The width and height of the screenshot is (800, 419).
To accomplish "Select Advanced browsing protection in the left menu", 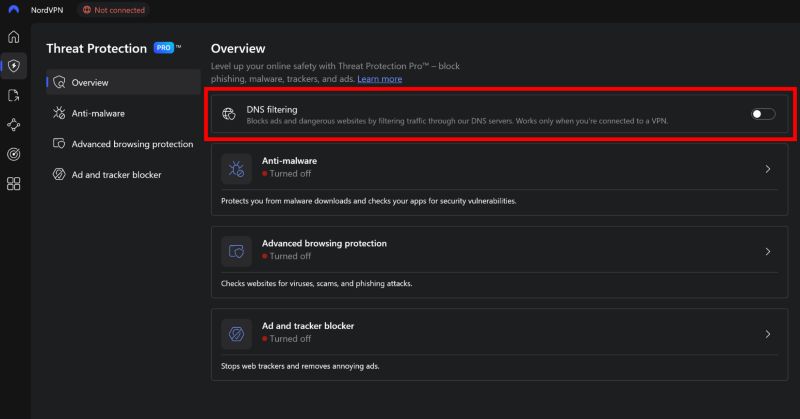I will coord(123,144).
